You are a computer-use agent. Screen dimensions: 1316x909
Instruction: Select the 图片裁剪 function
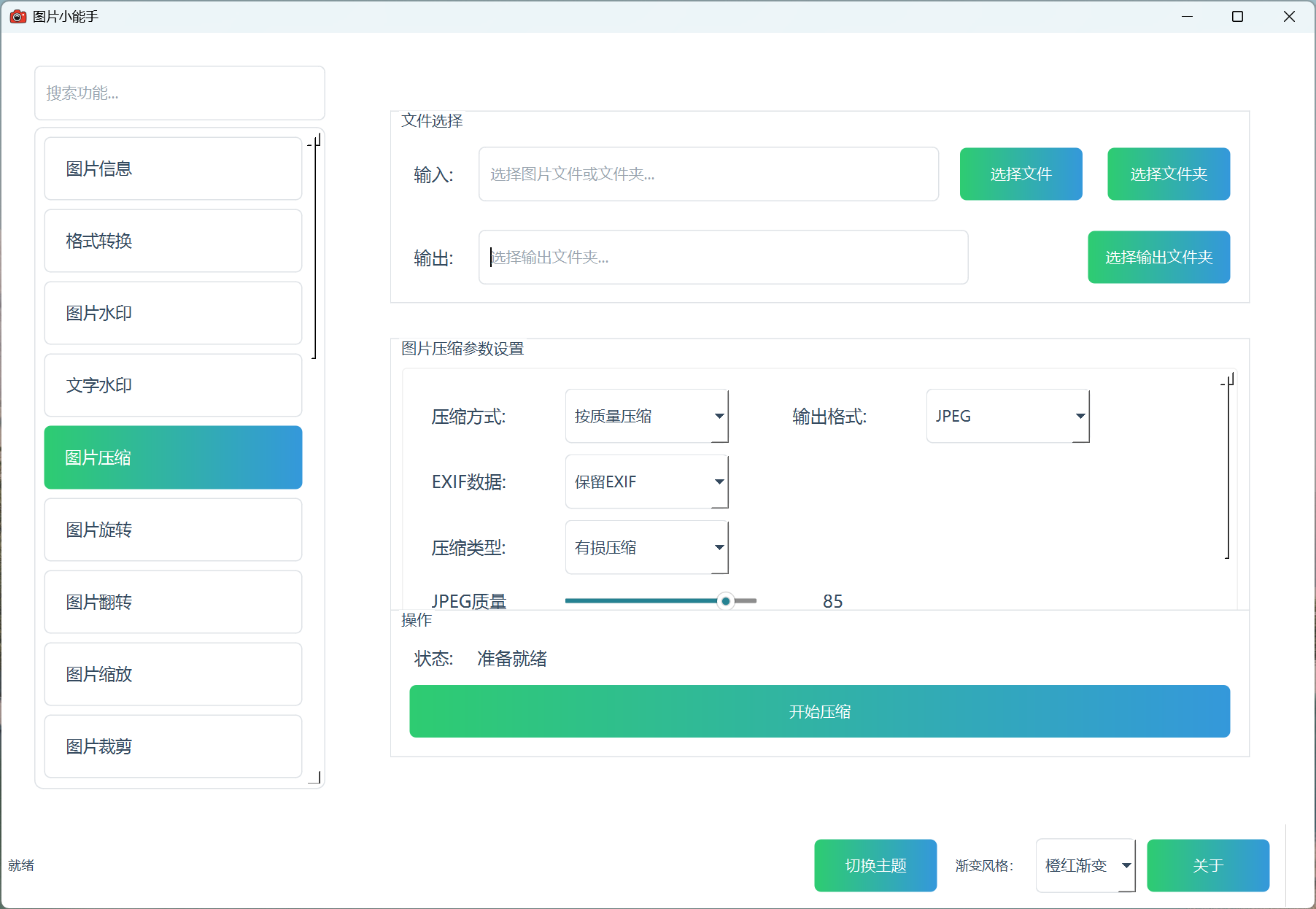173,746
